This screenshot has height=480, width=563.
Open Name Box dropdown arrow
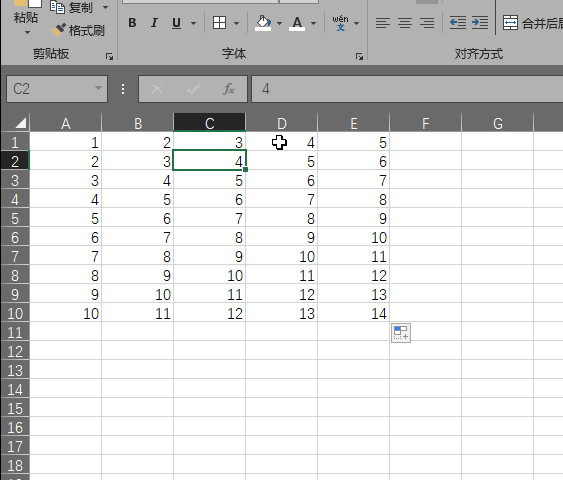[98, 88]
